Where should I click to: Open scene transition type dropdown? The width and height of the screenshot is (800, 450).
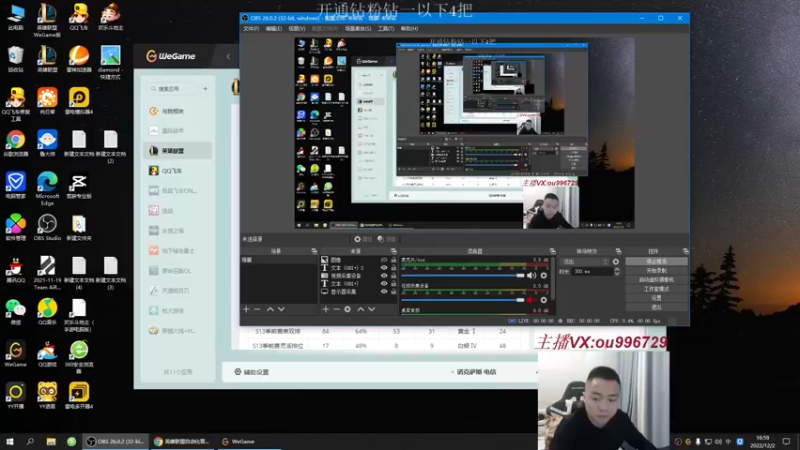tap(584, 262)
